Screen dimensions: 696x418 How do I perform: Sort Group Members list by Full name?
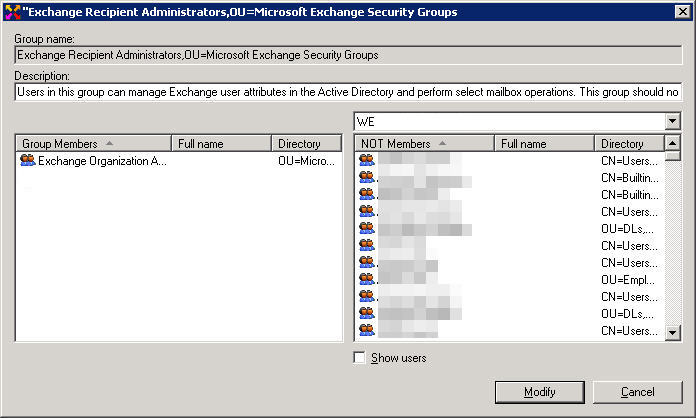pos(221,143)
